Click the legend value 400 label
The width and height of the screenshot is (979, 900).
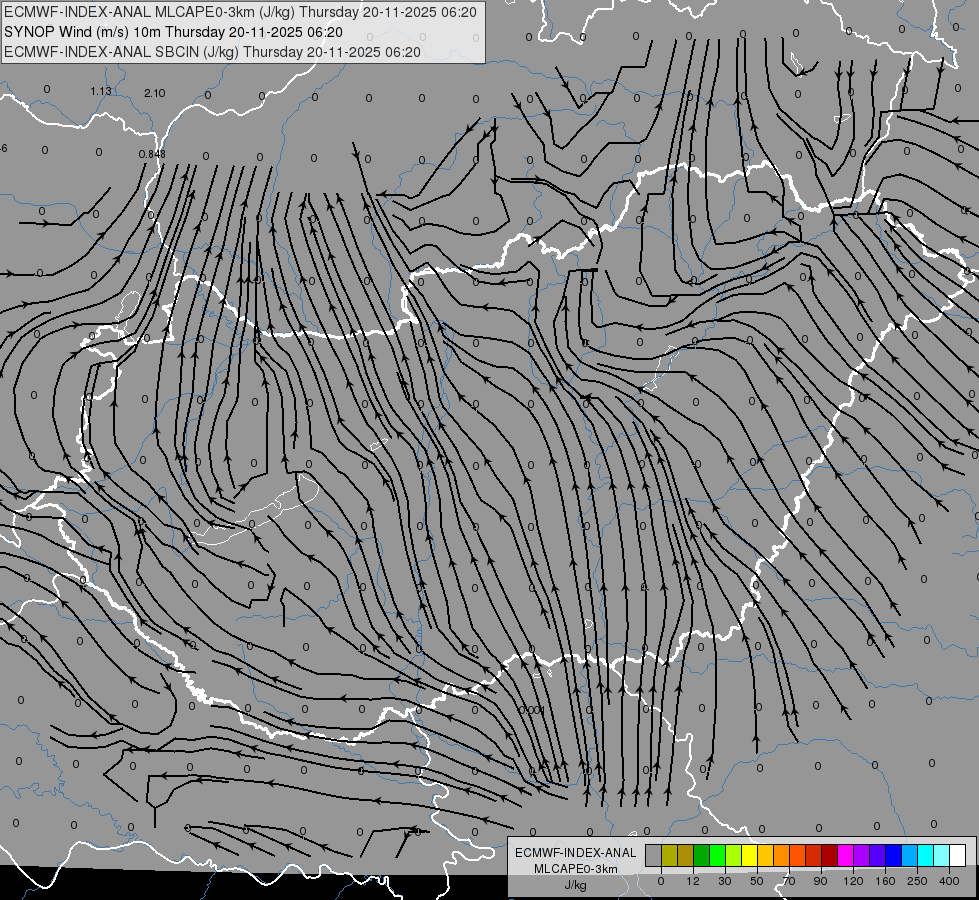point(949,881)
